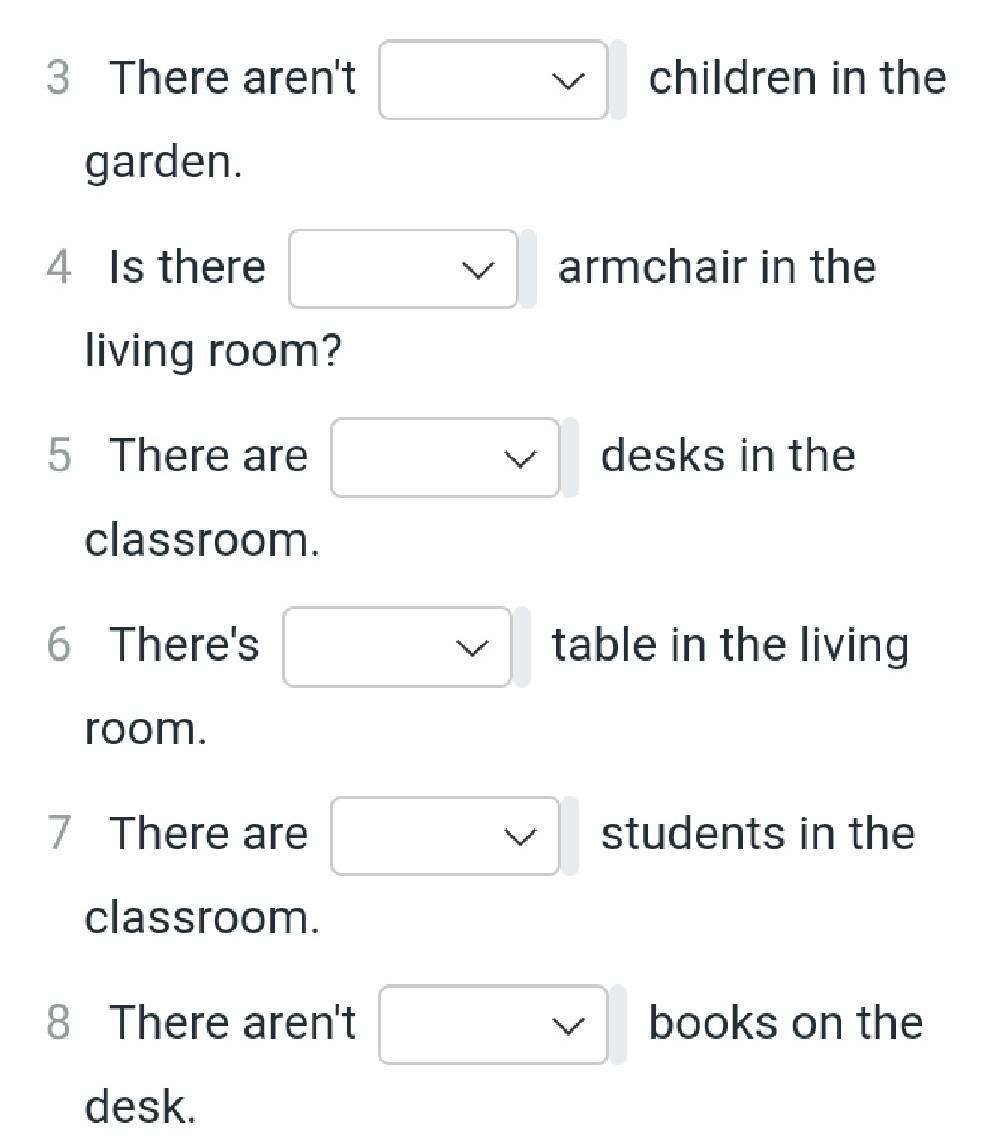Click the chevron arrow in question 6's dropdown
Screen dimensions: 1002x1147
(x=472, y=648)
